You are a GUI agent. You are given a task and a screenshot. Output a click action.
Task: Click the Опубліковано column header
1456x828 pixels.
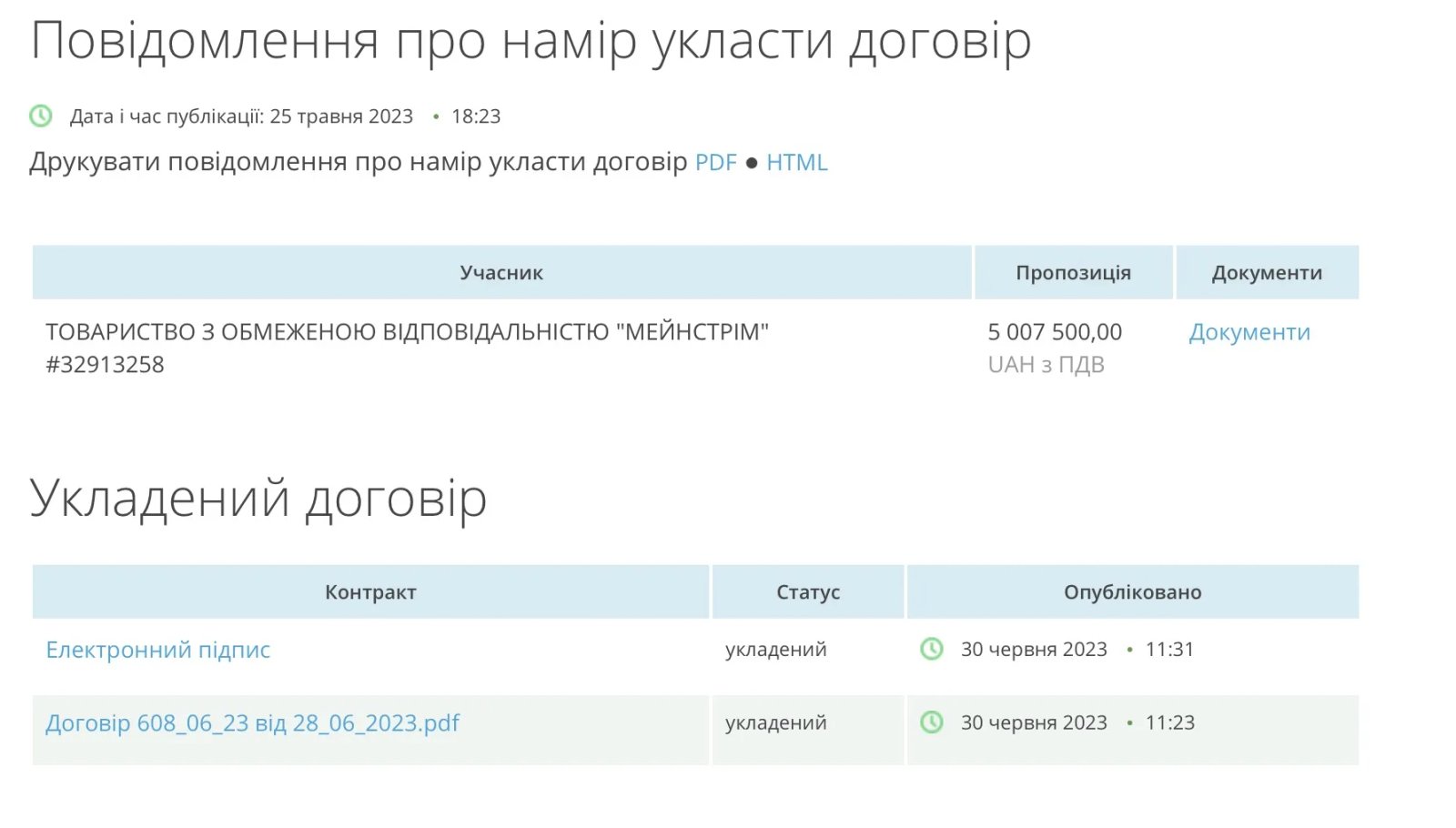pos(1133,591)
